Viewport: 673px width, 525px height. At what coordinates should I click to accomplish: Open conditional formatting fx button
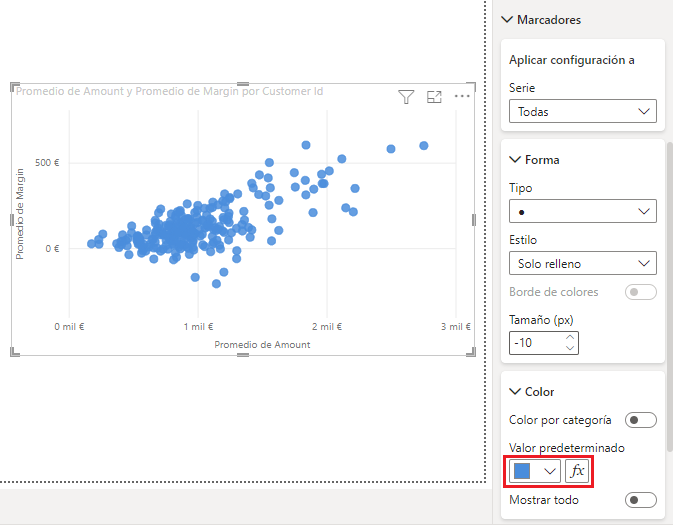coord(577,471)
